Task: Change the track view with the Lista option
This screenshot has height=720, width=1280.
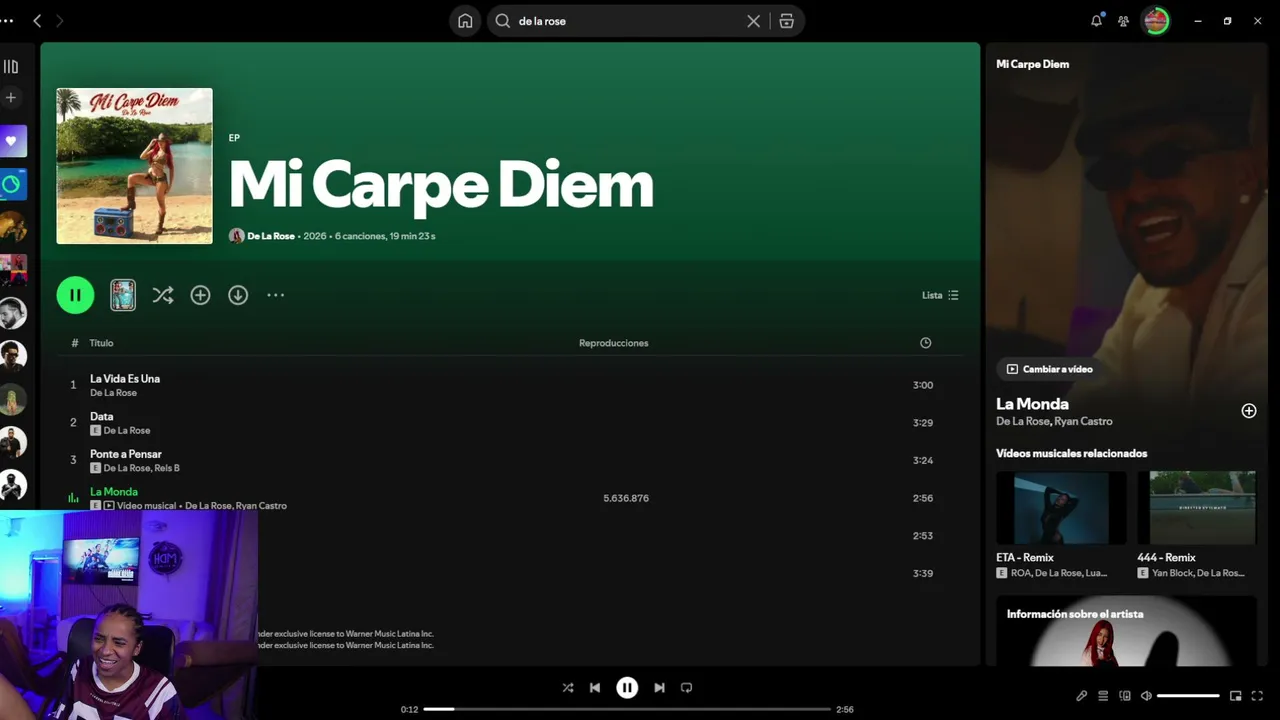Action: point(940,295)
